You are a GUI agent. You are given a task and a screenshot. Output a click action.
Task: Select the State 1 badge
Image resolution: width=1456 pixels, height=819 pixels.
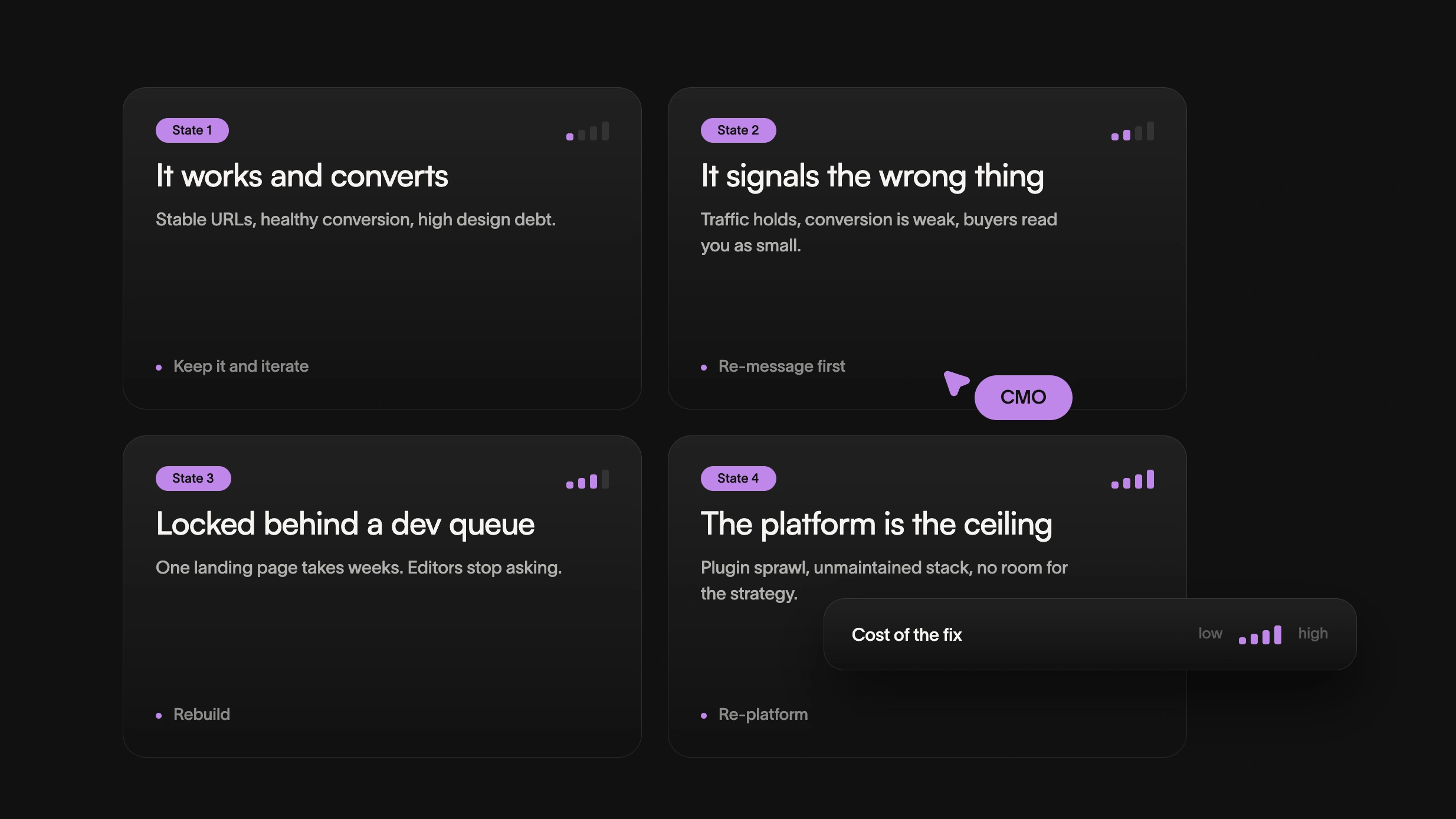point(192,130)
